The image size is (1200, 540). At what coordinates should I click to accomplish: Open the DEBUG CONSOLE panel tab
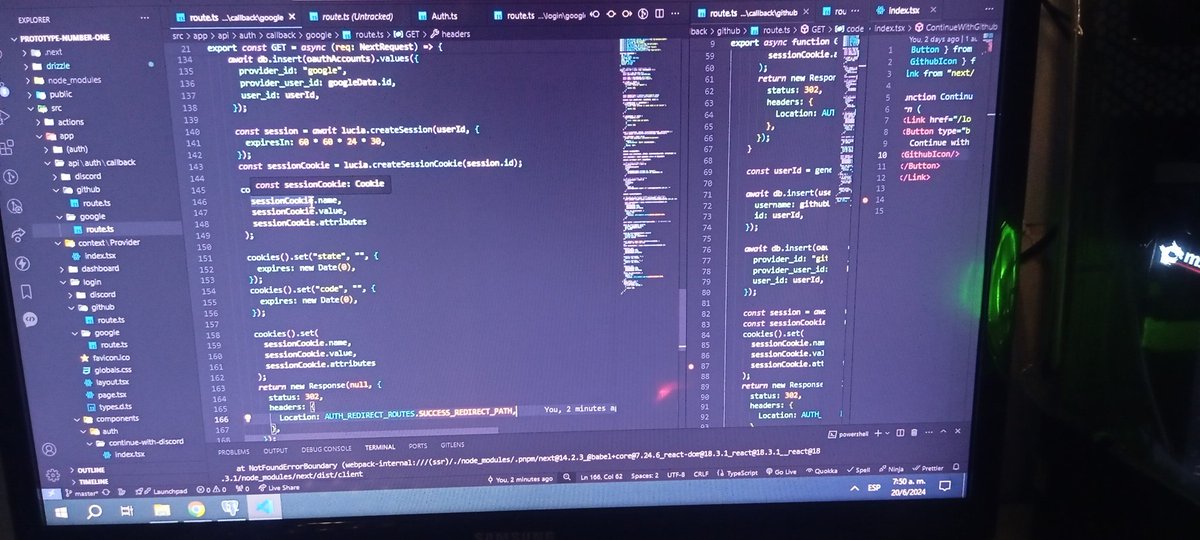[x=326, y=449]
